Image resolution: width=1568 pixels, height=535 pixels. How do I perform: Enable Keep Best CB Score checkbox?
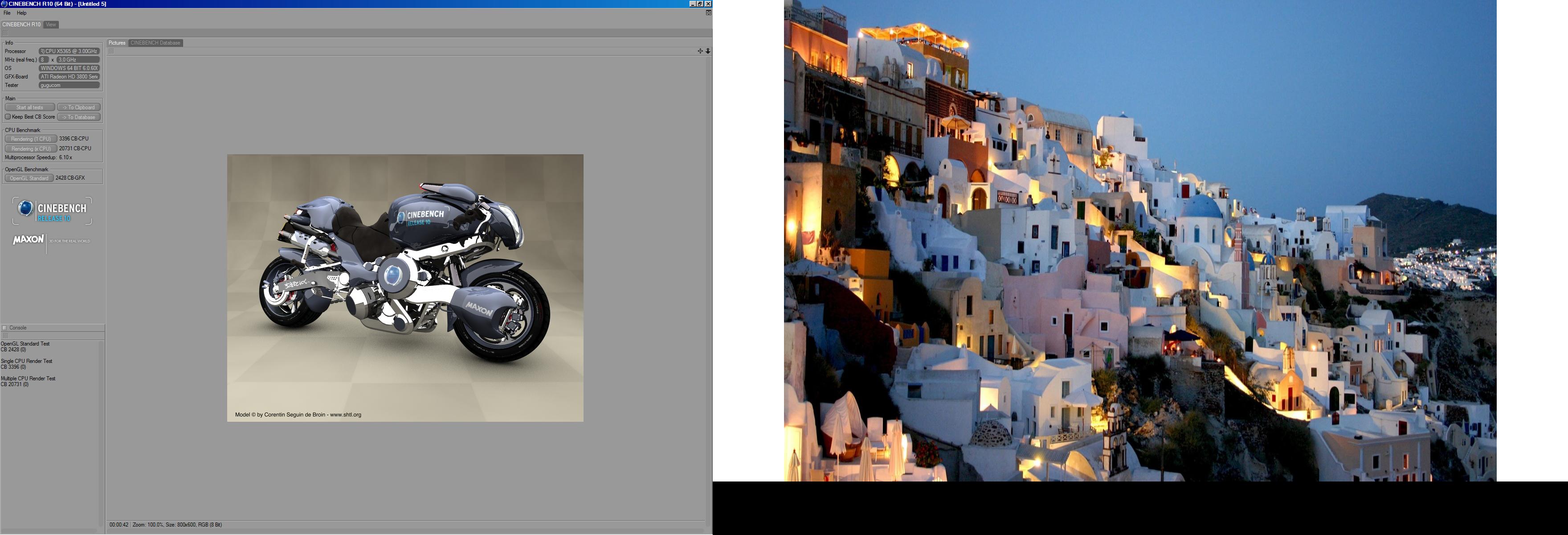(8, 117)
